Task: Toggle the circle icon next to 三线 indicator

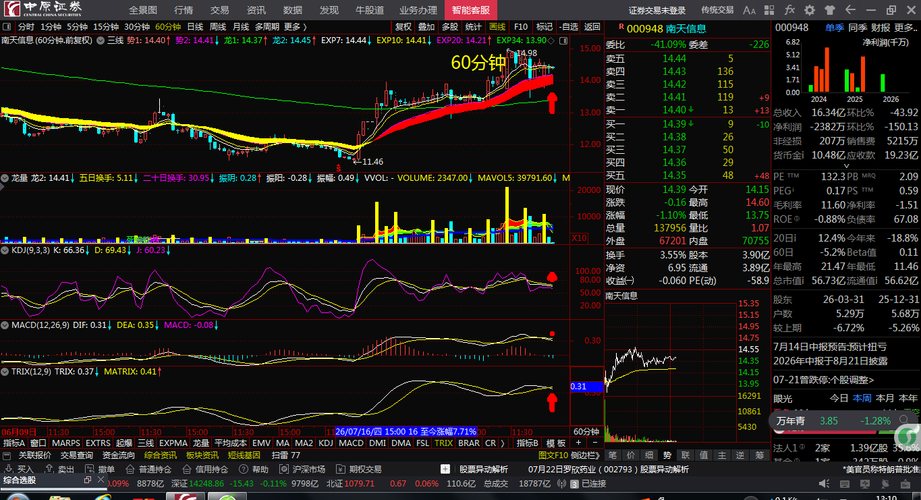Action: (100, 41)
